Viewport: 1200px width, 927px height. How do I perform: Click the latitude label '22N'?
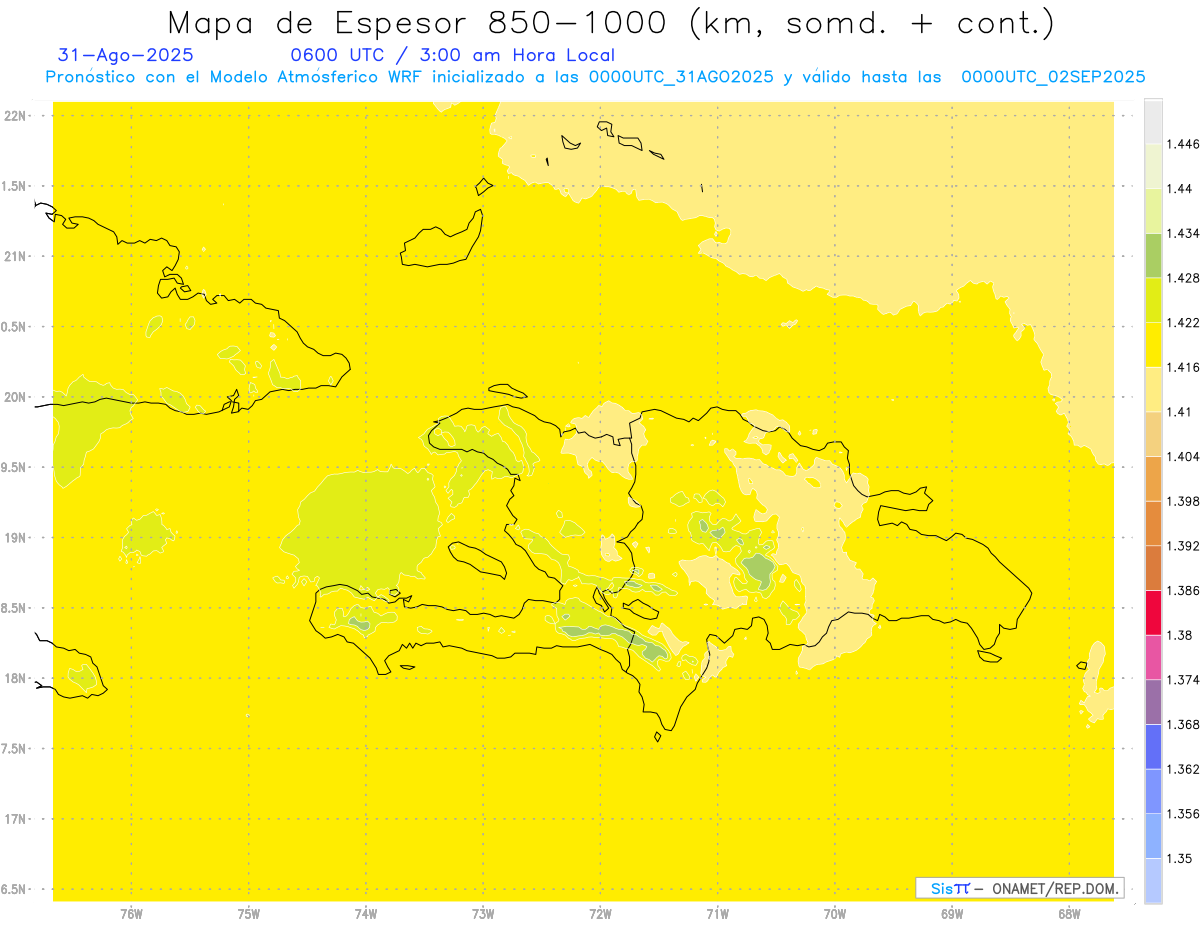[14, 116]
